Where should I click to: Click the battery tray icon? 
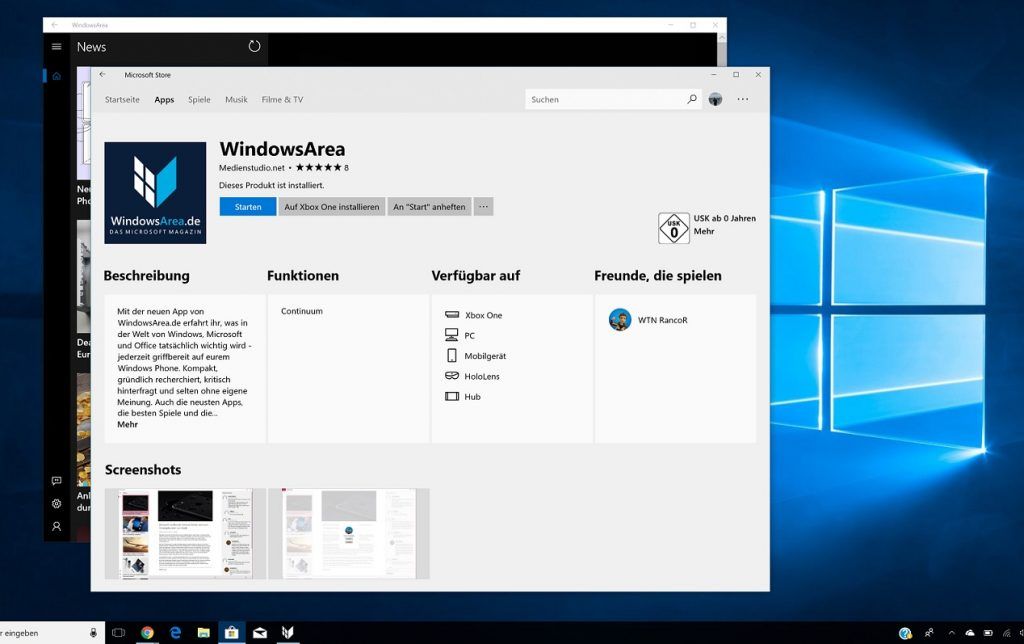coord(988,633)
